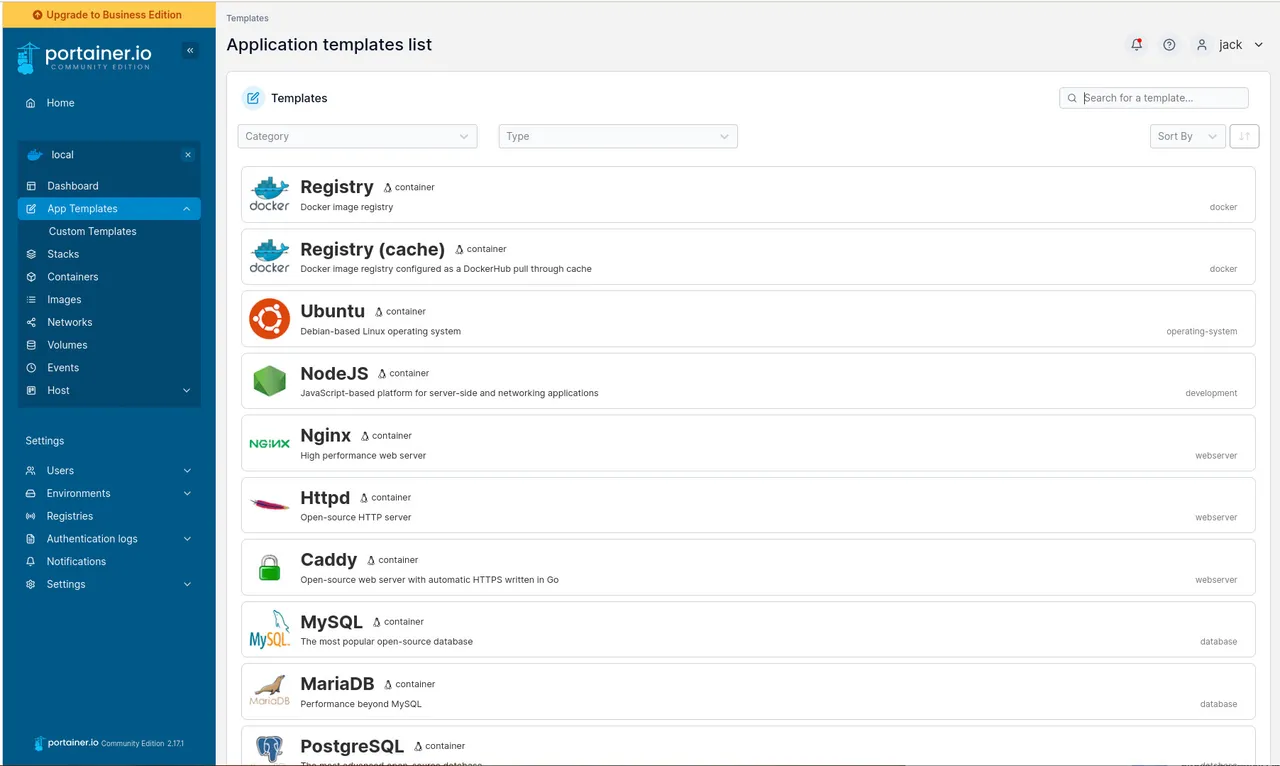Expand the Host menu chevron
This screenshot has width=1280, height=766.
(x=186, y=391)
